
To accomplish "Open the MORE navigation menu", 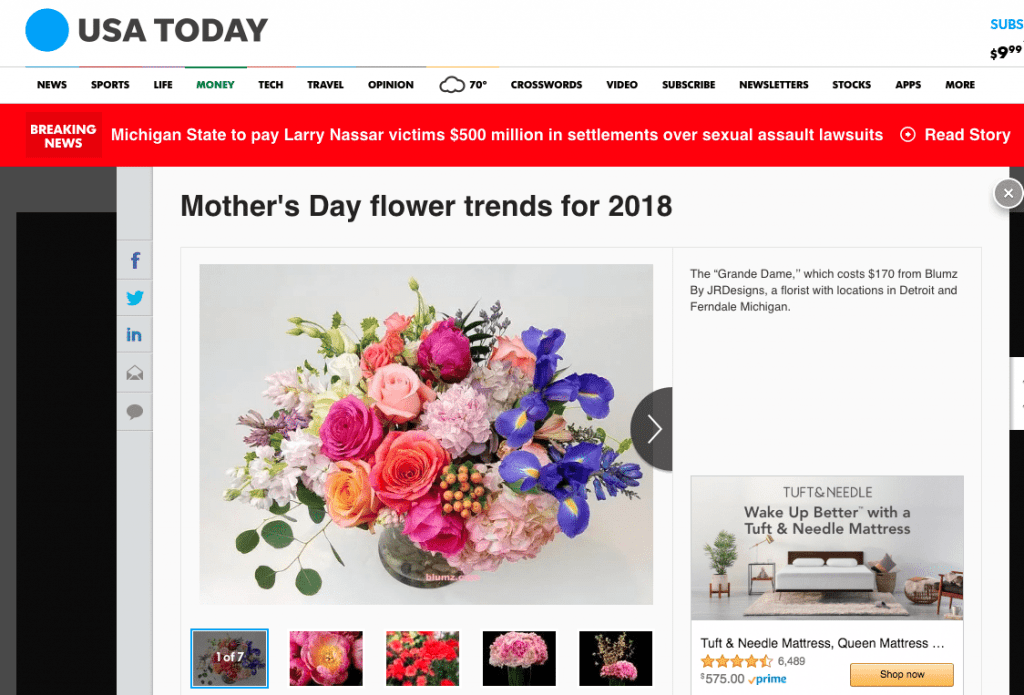I will [x=959, y=85].
